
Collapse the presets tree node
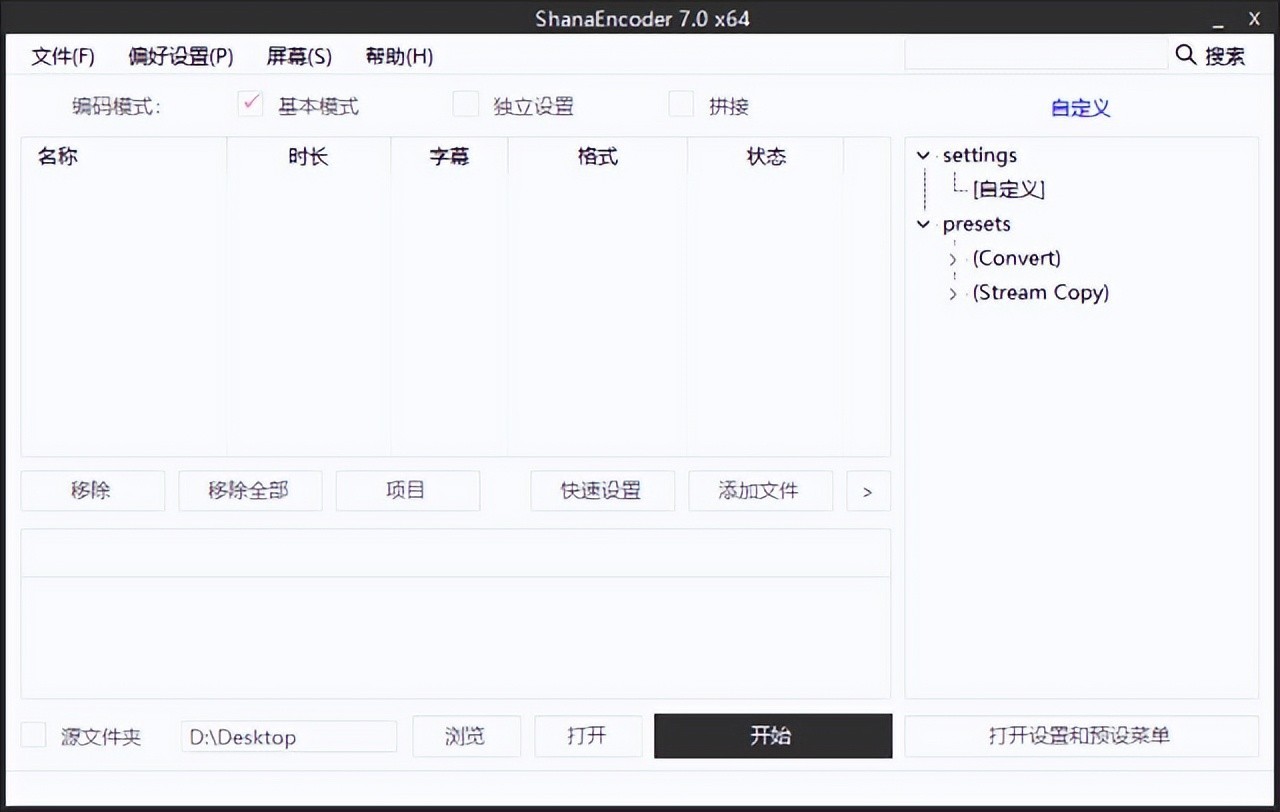(922, 224)
